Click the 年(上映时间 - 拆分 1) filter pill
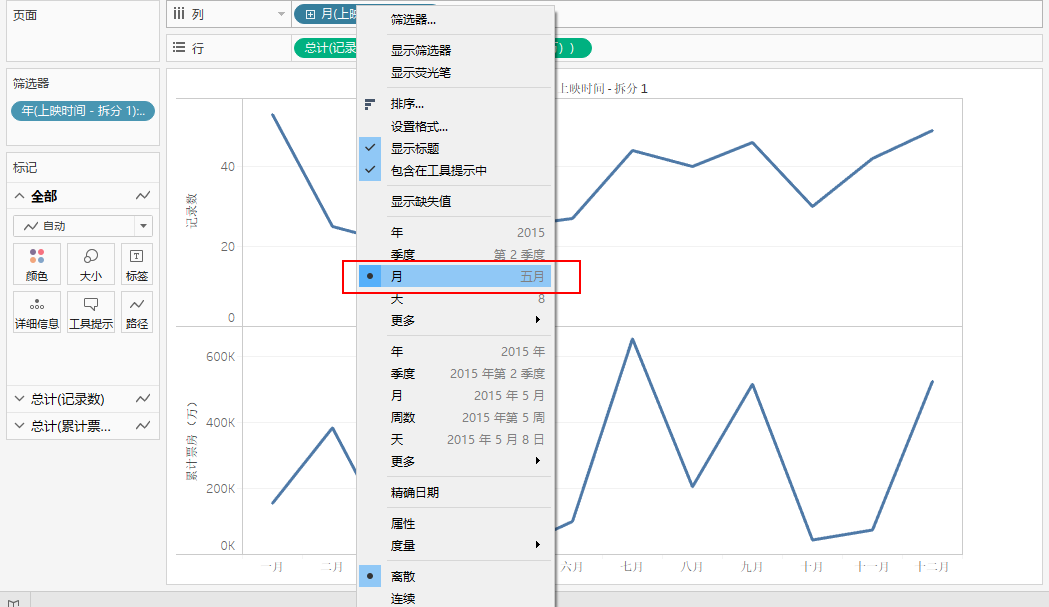Screen dimensions: 1049x607 (81, 111)
